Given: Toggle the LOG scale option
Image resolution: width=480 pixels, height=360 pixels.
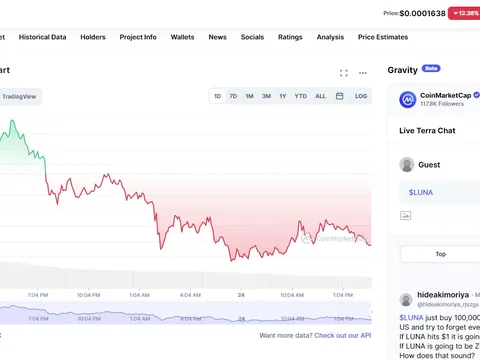Looking at the screenshot, I should (x=361, y=96).
